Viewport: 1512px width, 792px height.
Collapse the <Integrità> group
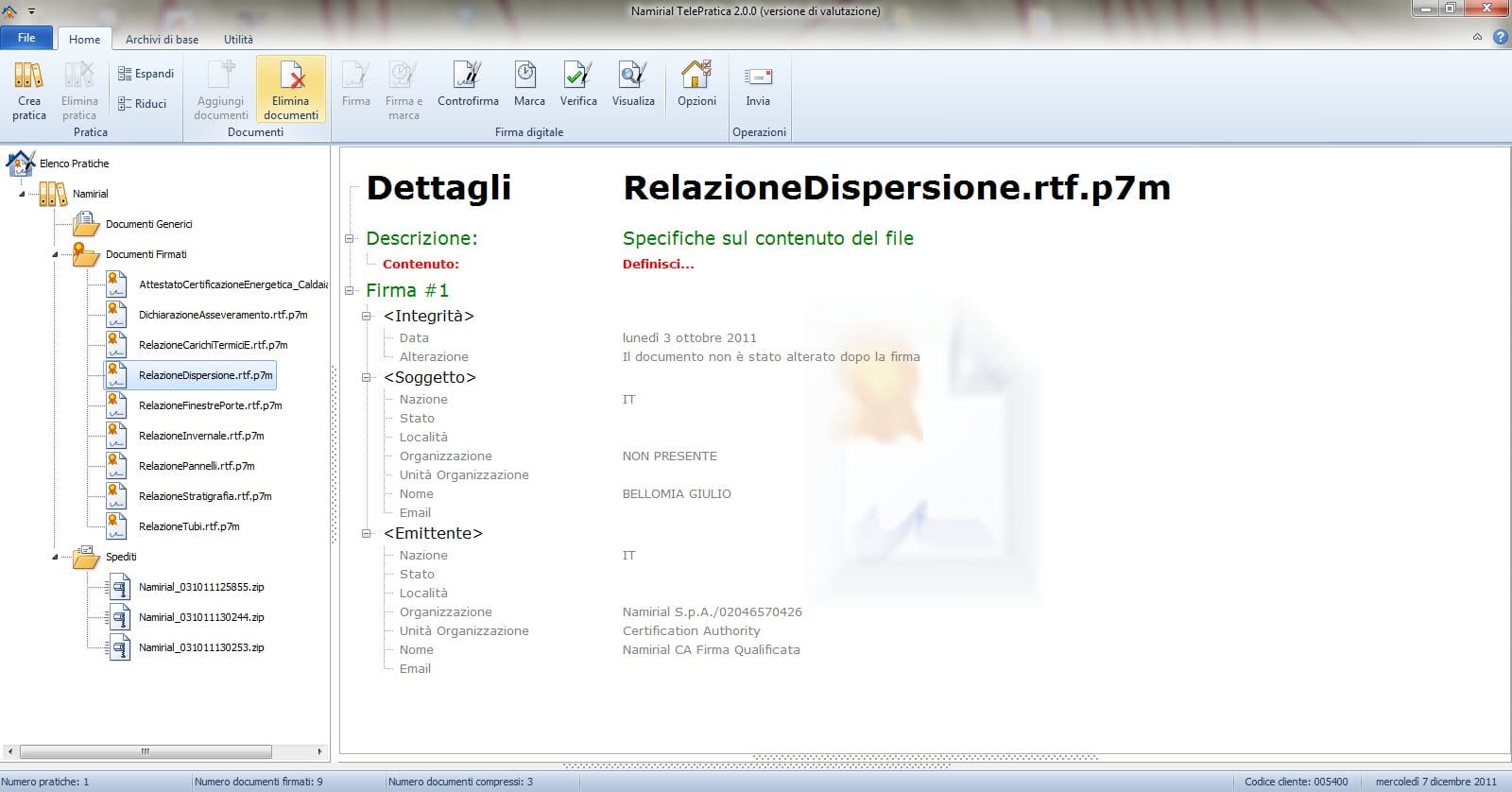[x=367, y=317]
